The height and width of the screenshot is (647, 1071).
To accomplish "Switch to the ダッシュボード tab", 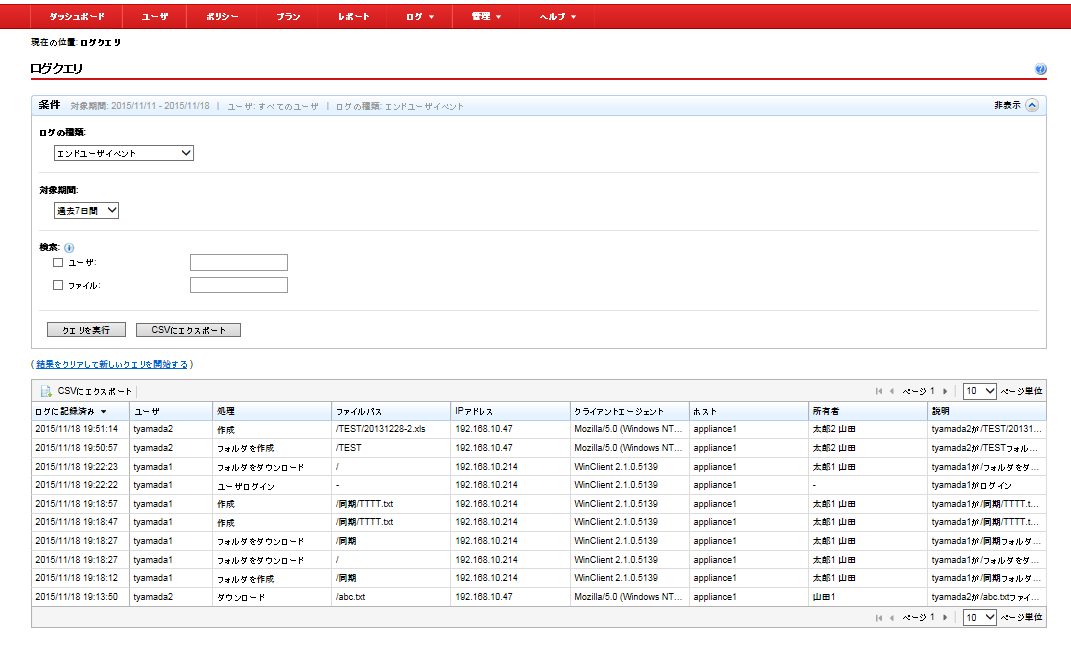I will pyautogui.click(x=77, y=17).
